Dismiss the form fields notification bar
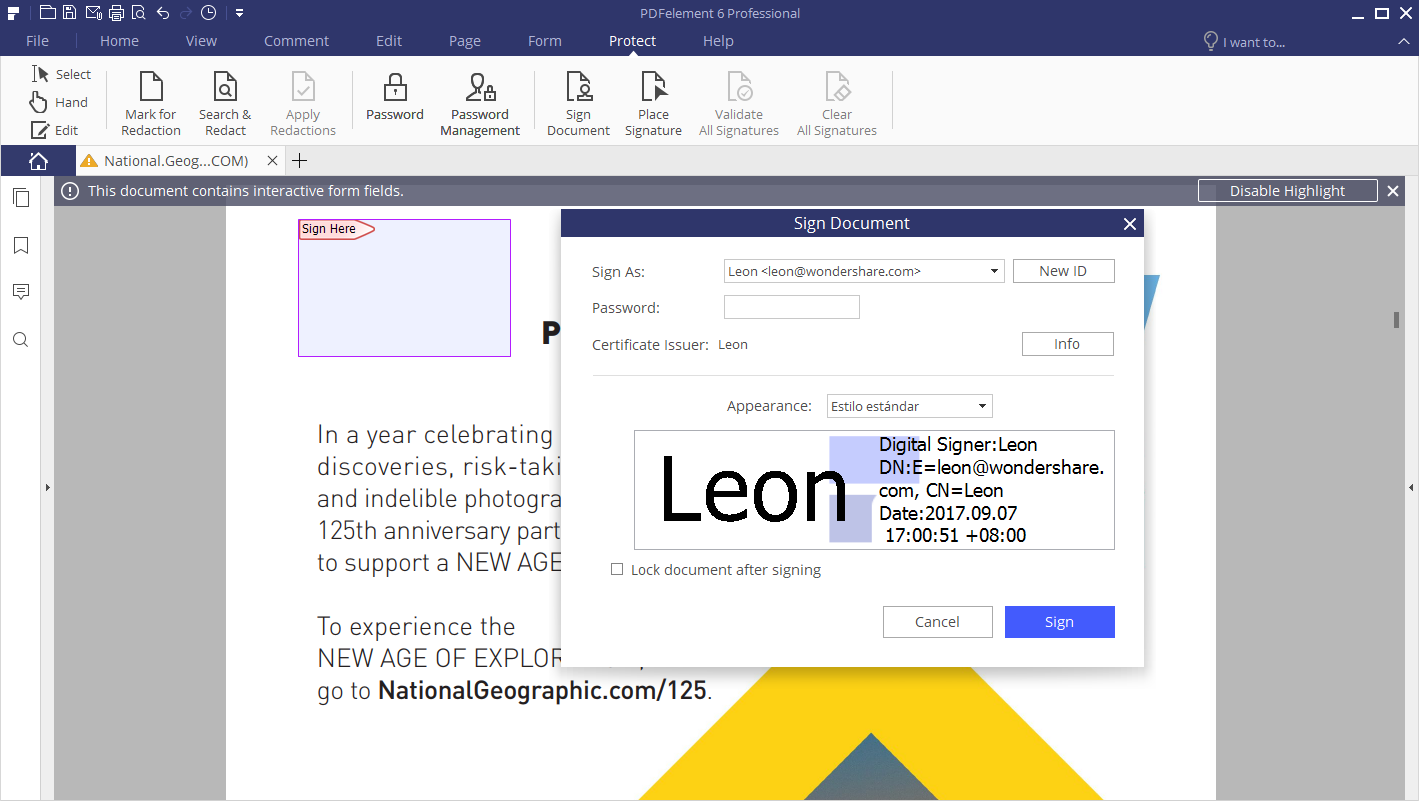Screen dimensions: 1419x801 coord(1393,191)
